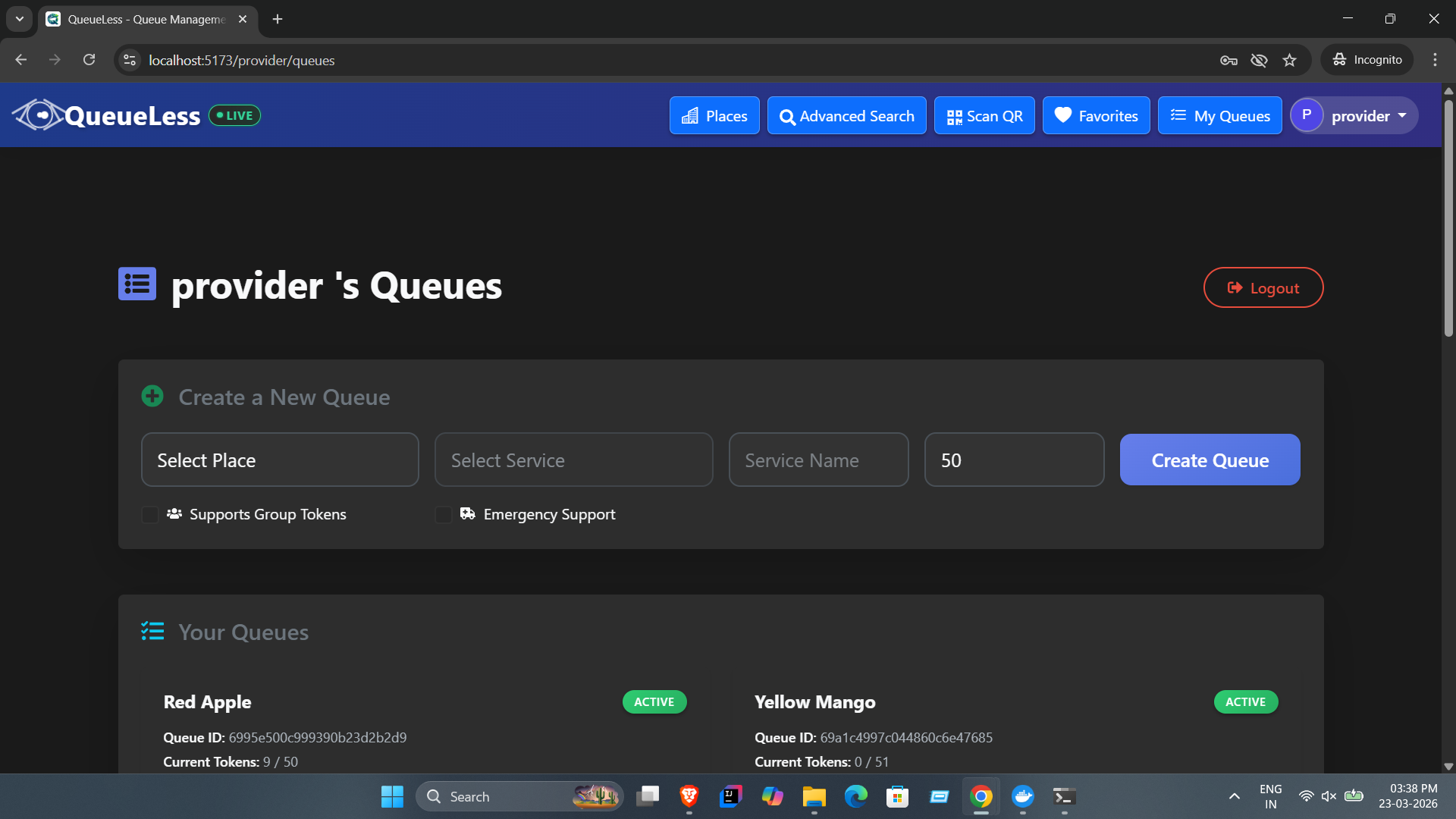
Task: View site information icon in address bar
Action: tap(130, 60)
